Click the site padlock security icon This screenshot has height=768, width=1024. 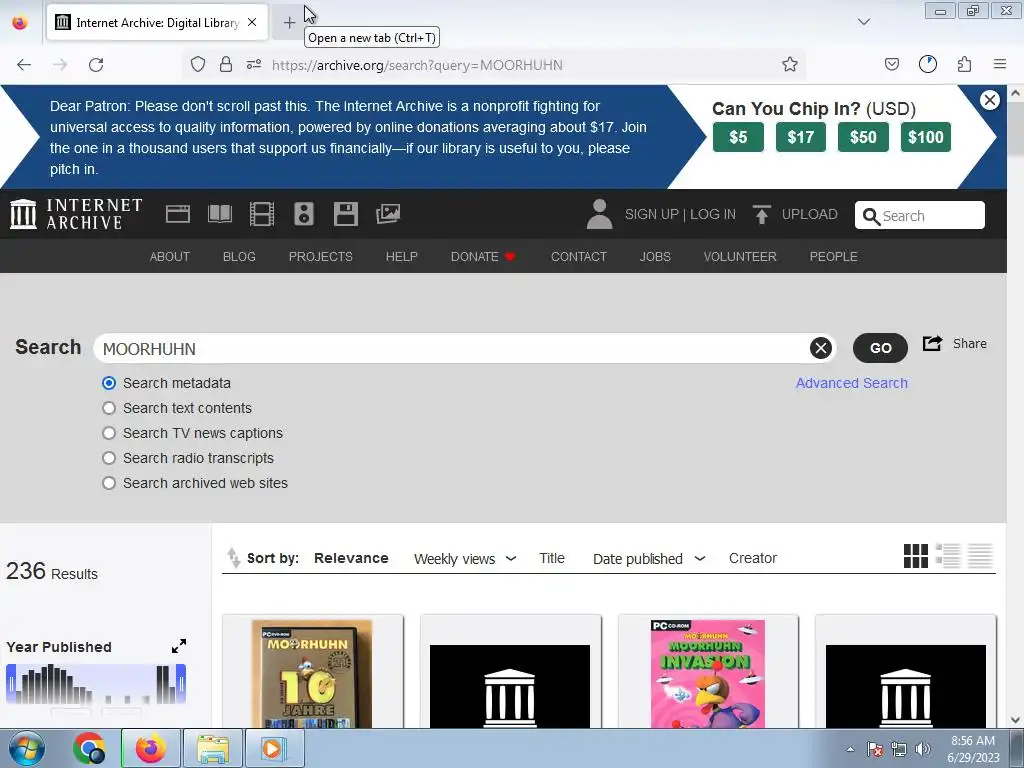226,65
